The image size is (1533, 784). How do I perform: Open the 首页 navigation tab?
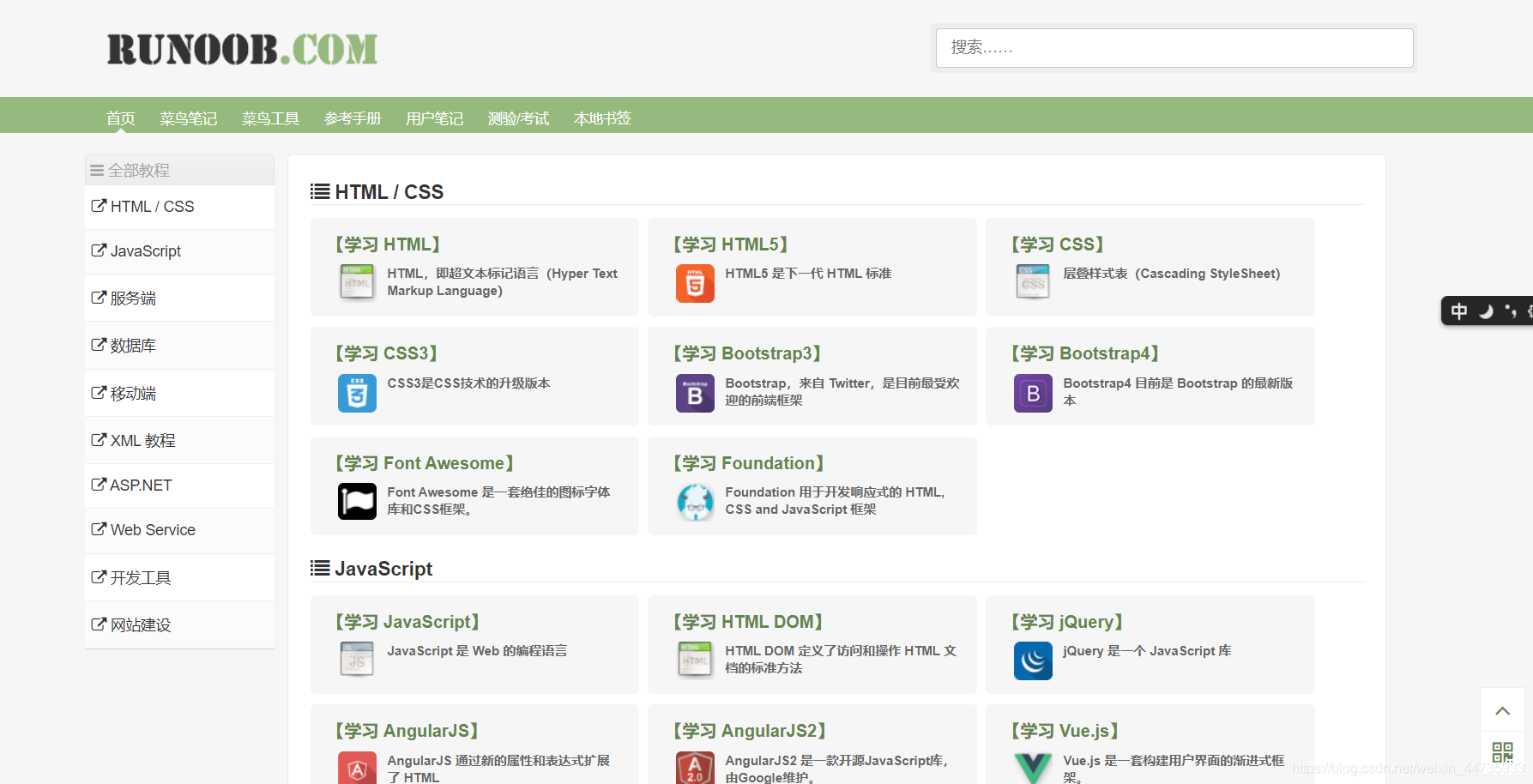(x=121, y=118)
